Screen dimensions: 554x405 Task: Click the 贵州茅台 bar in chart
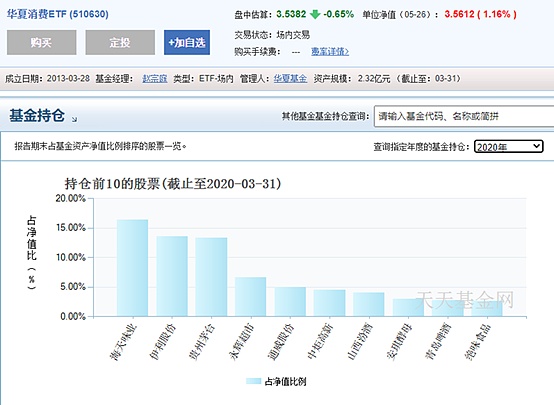[211, 277]
